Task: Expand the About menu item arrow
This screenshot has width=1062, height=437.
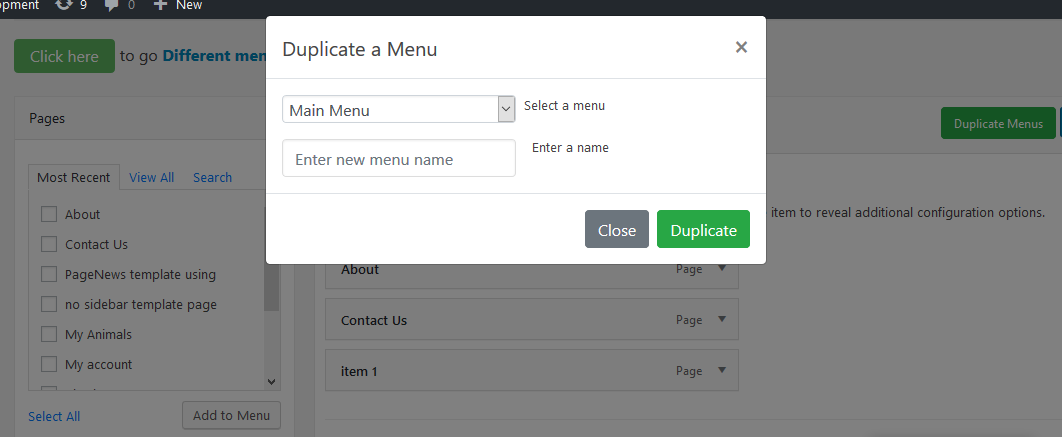Action: pyautogui.click(x=722, y=268)
